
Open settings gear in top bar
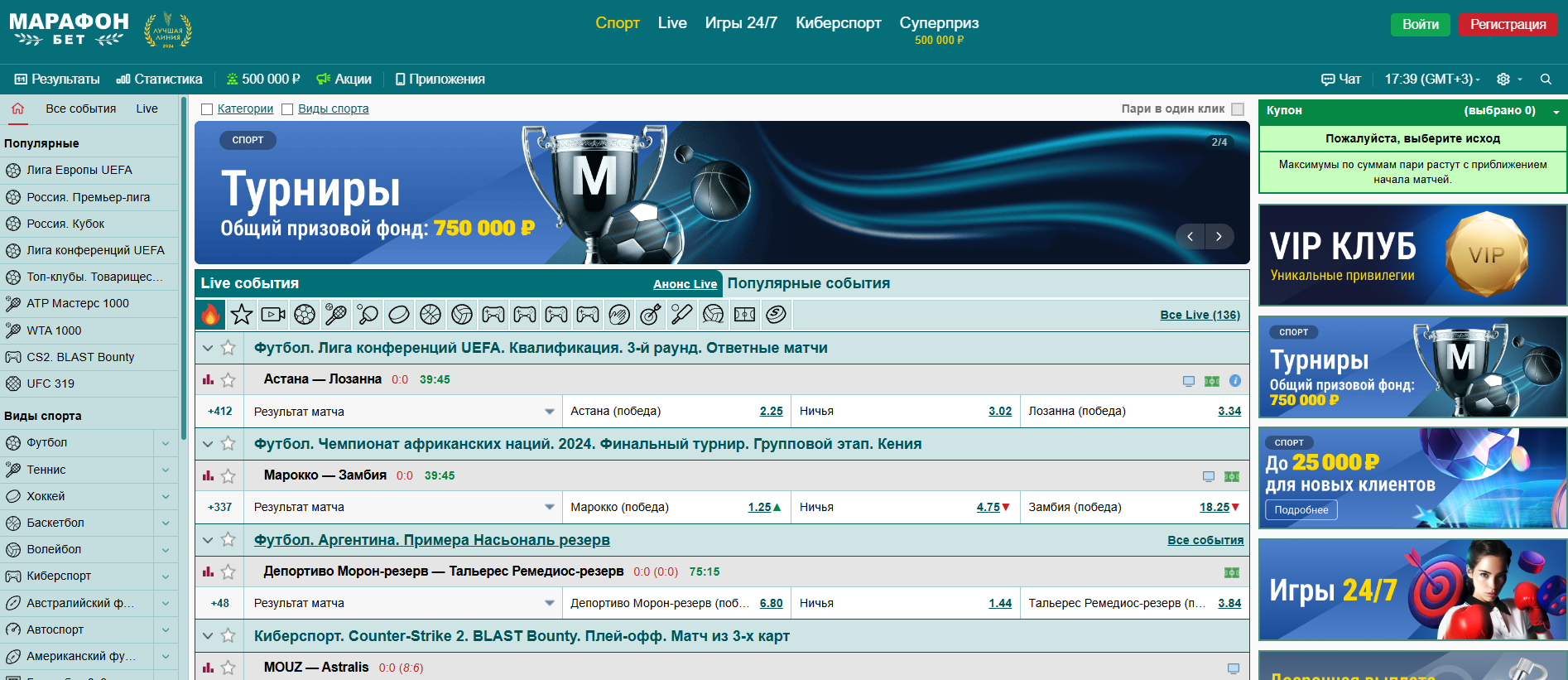[x=1503, y=80]
